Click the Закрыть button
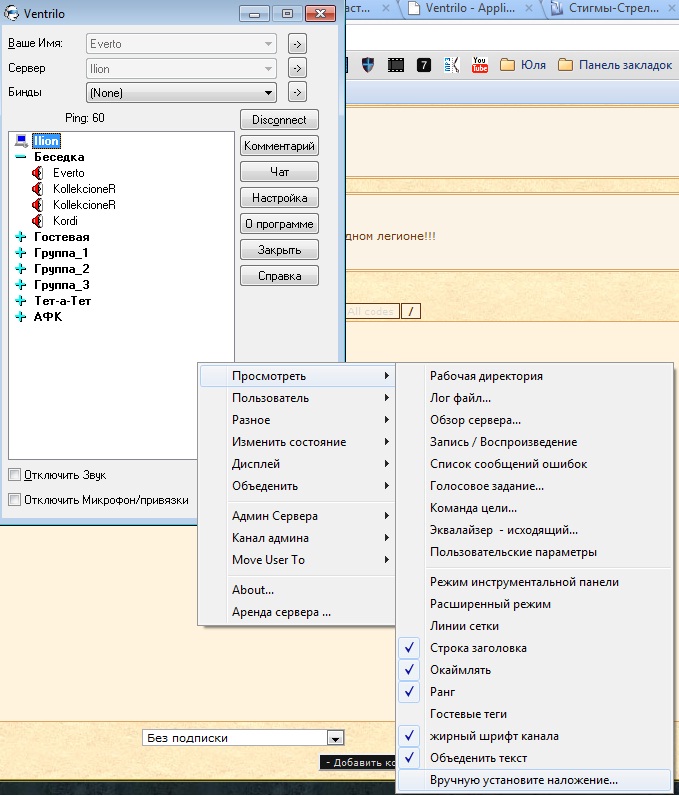 pyautogui.click(x=279, y=250)
